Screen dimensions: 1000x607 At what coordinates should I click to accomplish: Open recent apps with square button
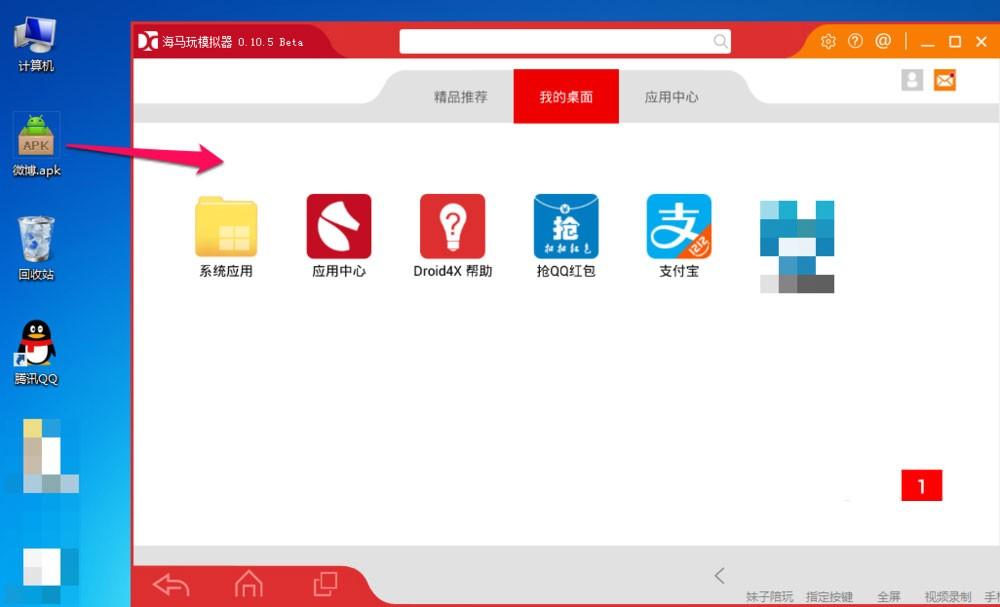pos(325,583)
